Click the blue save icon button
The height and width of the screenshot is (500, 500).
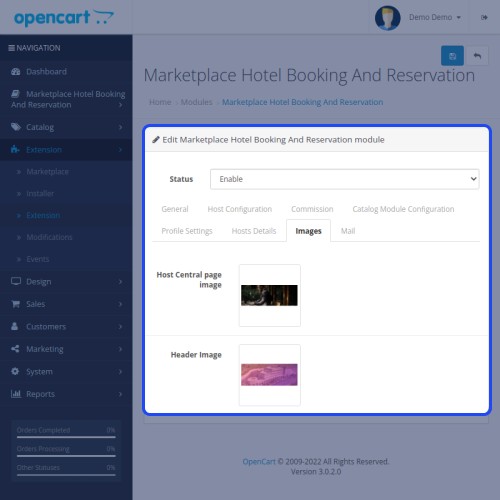click(452, 56)
